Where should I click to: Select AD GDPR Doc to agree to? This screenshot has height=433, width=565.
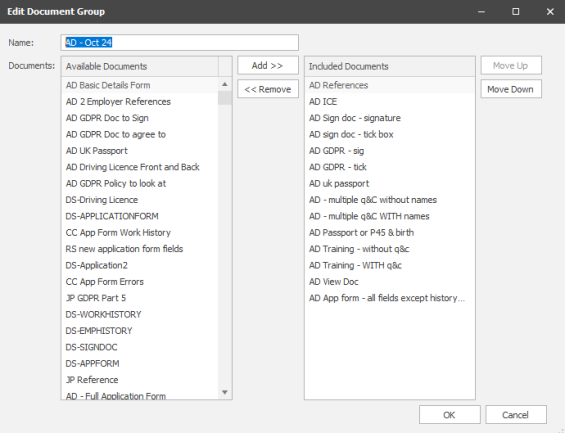pos(140,134)
